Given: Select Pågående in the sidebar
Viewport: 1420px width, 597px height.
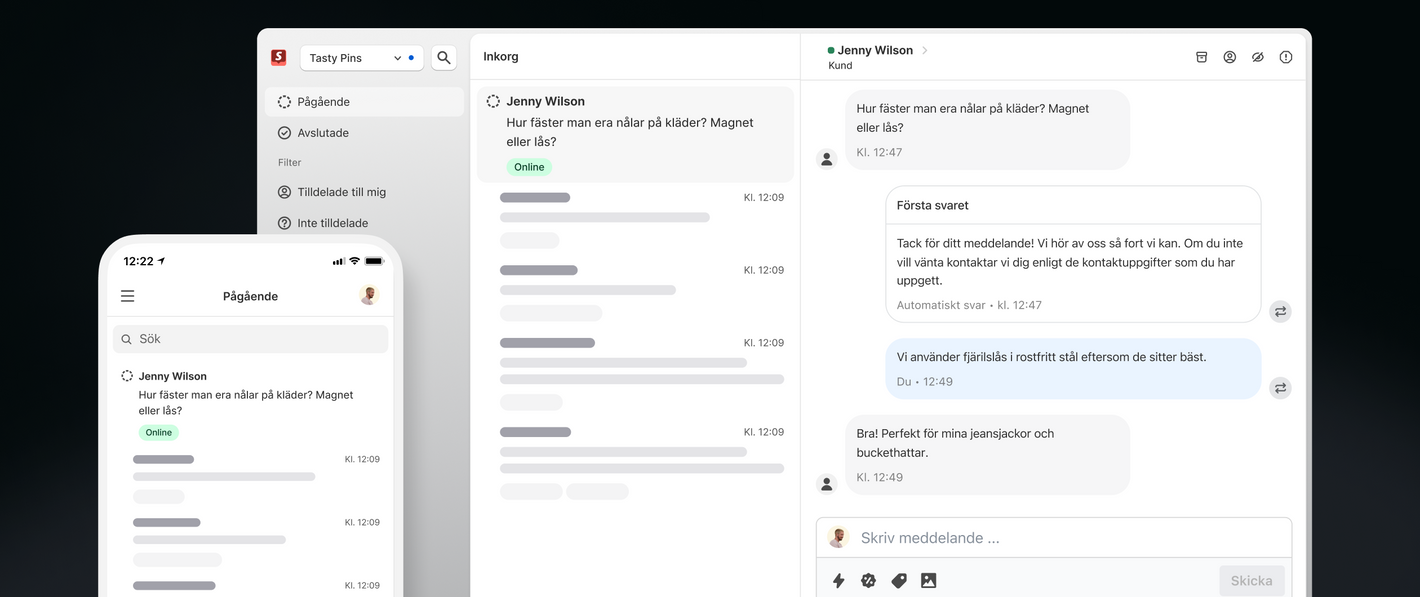Looking at the screenshot, I should [365, 102].
